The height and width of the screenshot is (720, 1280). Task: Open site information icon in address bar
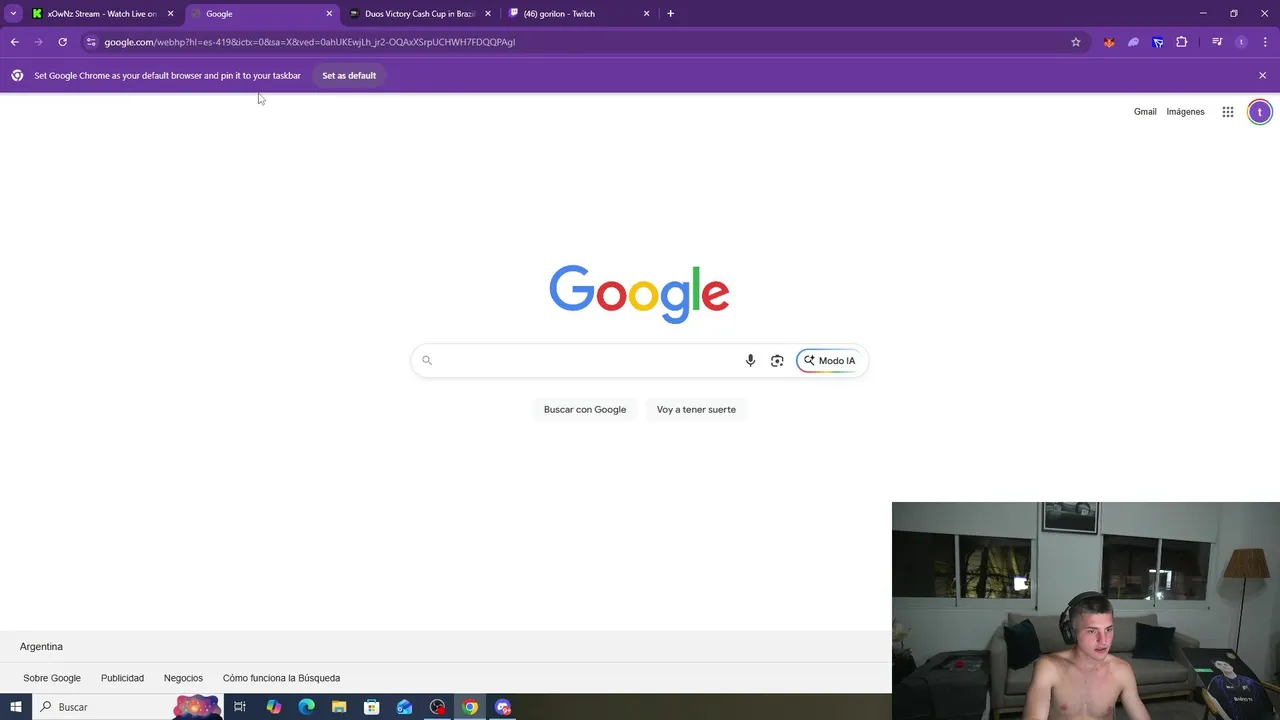click(91, 42)
